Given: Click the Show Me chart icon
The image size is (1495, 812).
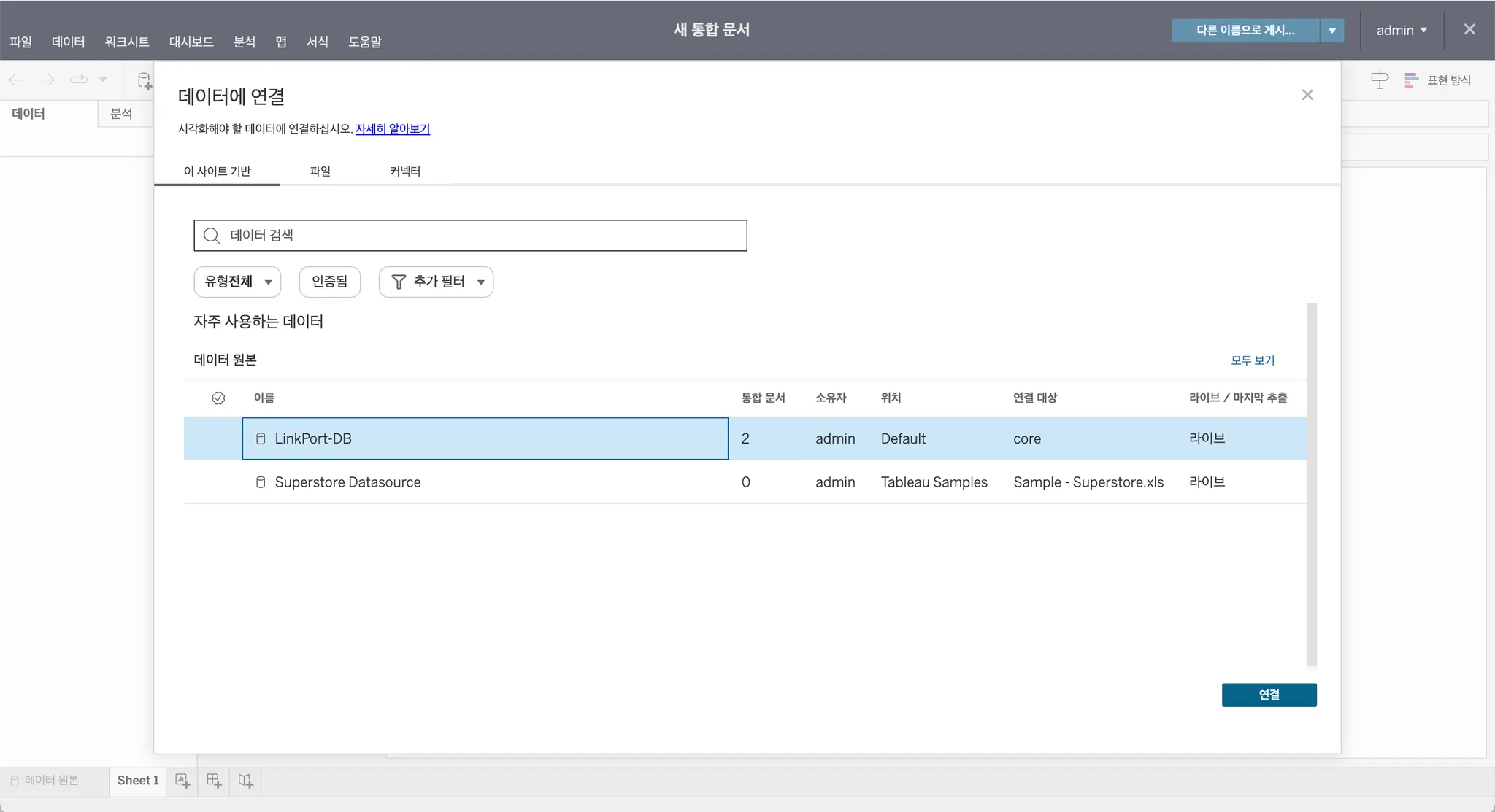Looking at the screenshot, I should point(1411,80).
